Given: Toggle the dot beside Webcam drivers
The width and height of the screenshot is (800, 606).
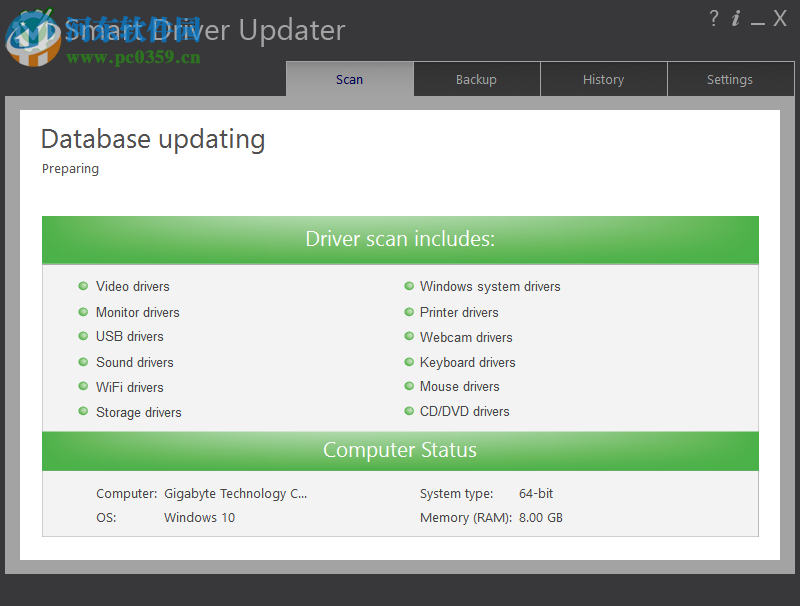Looking at the screenshot, I should coord(409,337).
